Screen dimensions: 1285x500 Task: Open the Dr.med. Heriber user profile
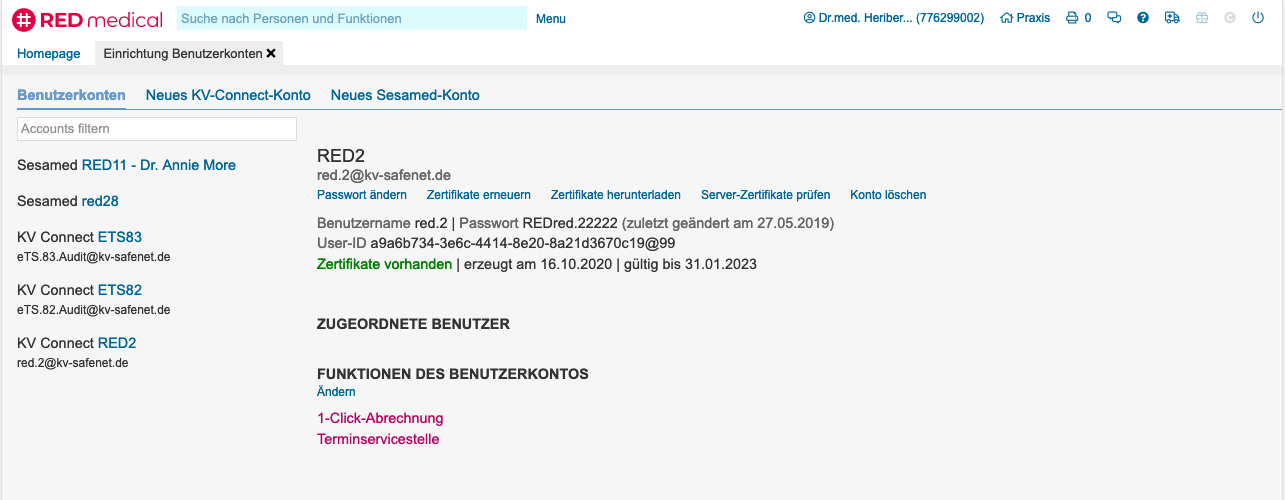[893, 18]
